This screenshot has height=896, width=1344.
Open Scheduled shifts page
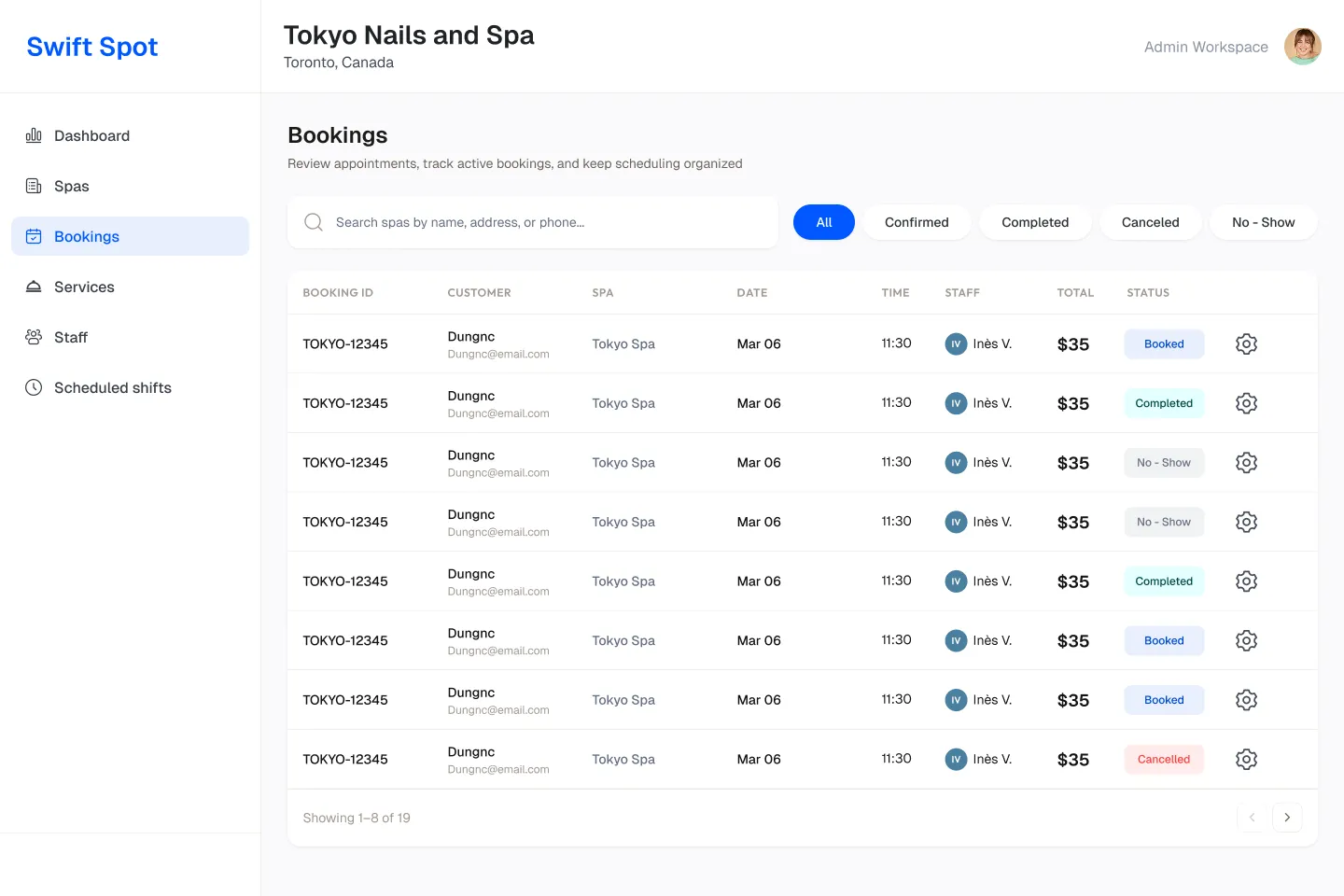[112, 388]
